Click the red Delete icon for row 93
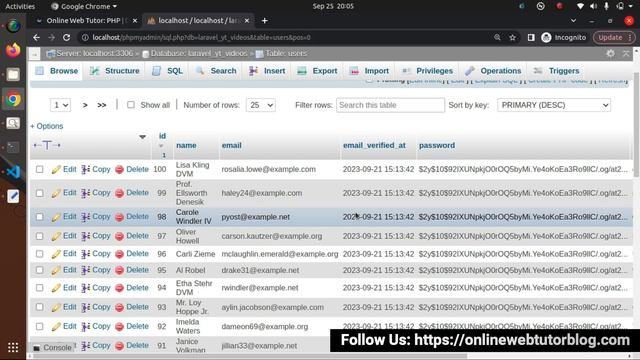 [x=119, y=307]
